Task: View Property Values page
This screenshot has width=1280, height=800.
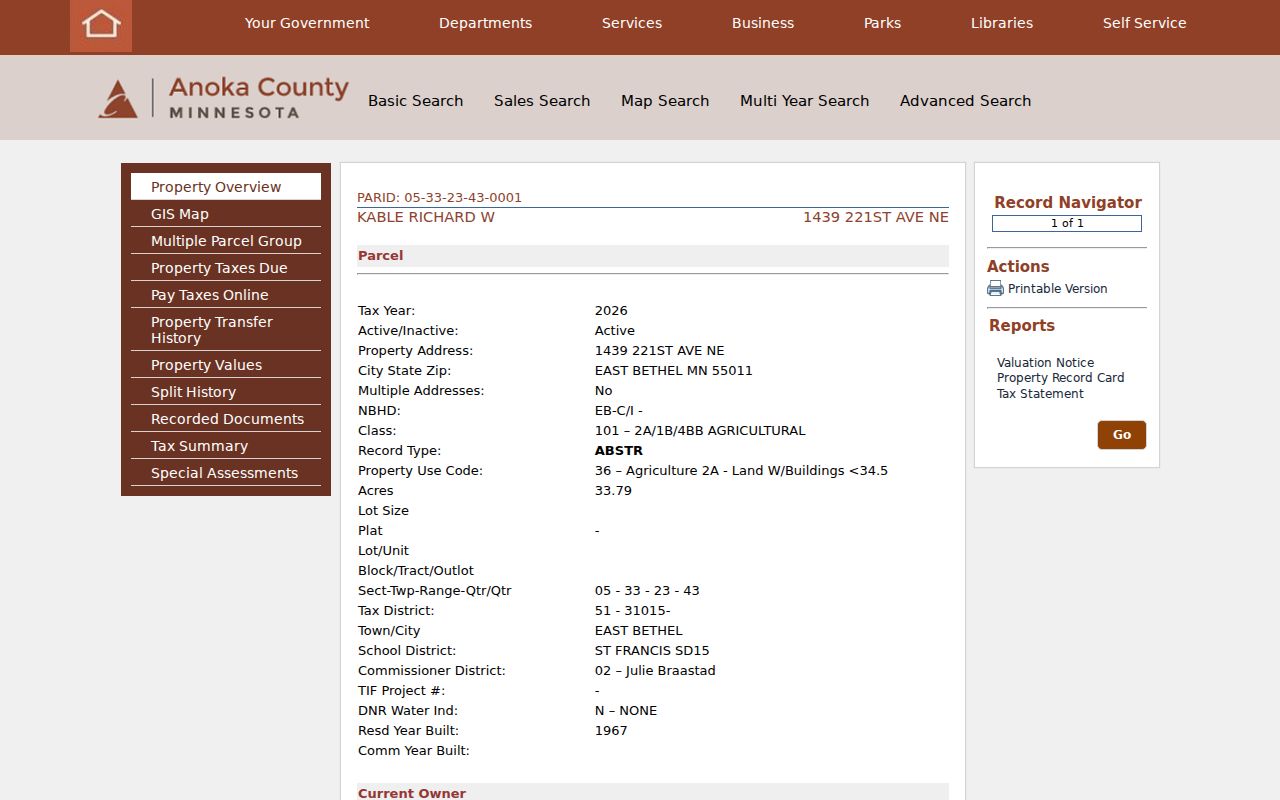Action: pos(226,365)
